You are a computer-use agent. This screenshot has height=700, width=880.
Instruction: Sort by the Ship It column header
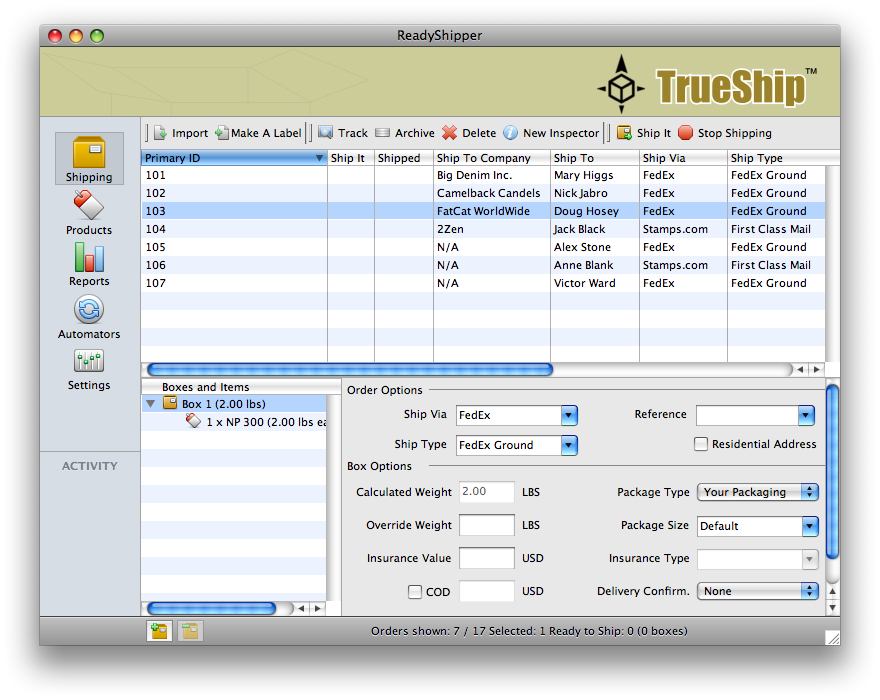(x=351, y=158)
